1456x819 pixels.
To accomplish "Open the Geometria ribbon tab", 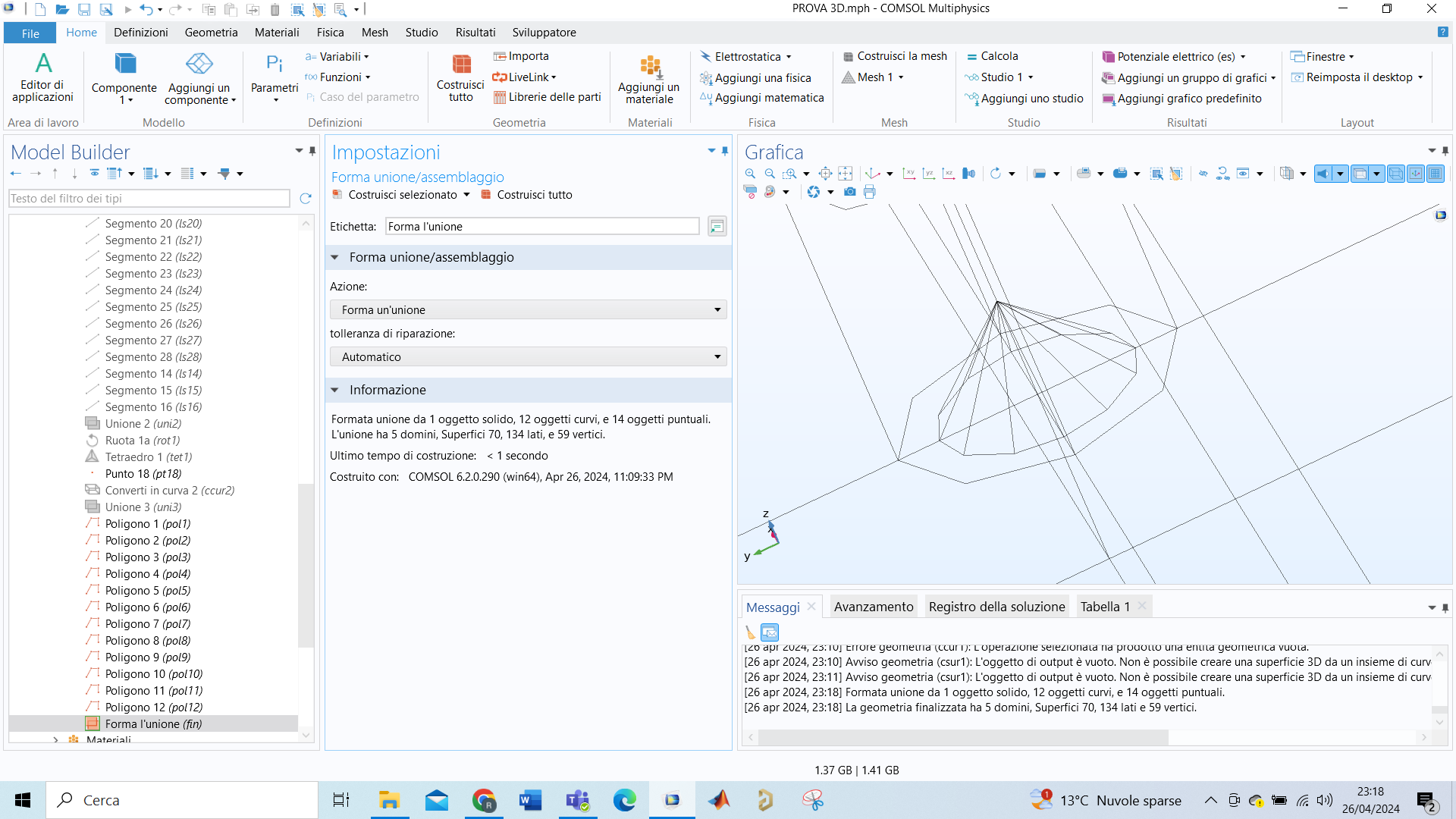I will 211,33.
